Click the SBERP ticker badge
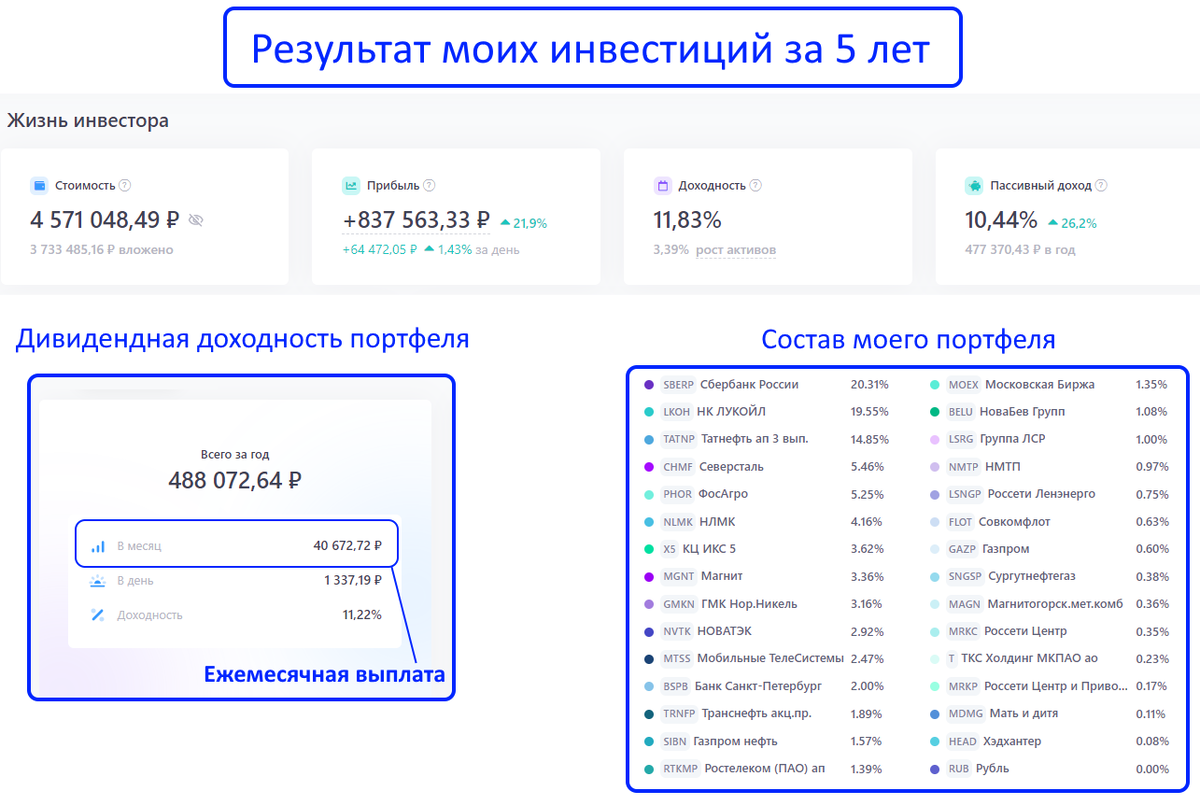The image size is (1200, 805). pyautogui.click(x=678, y=384)
